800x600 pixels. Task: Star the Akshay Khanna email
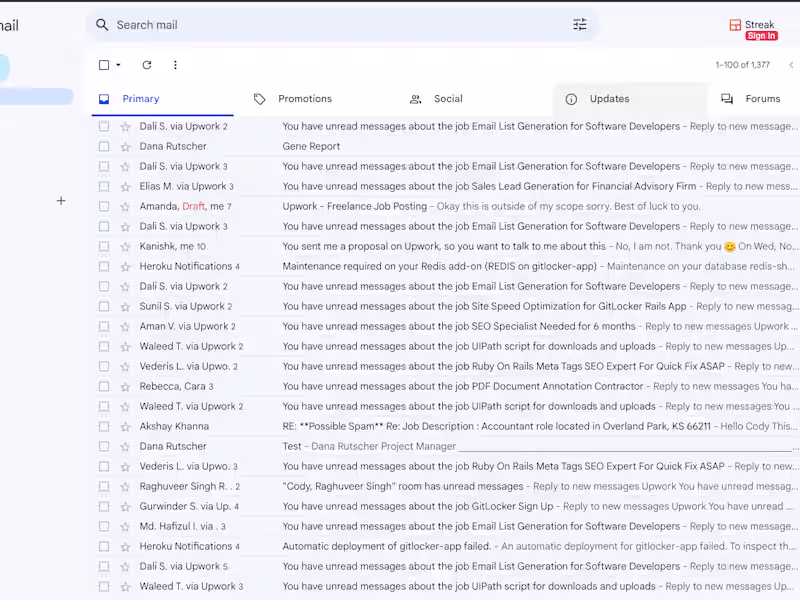[x=125, y=427]
